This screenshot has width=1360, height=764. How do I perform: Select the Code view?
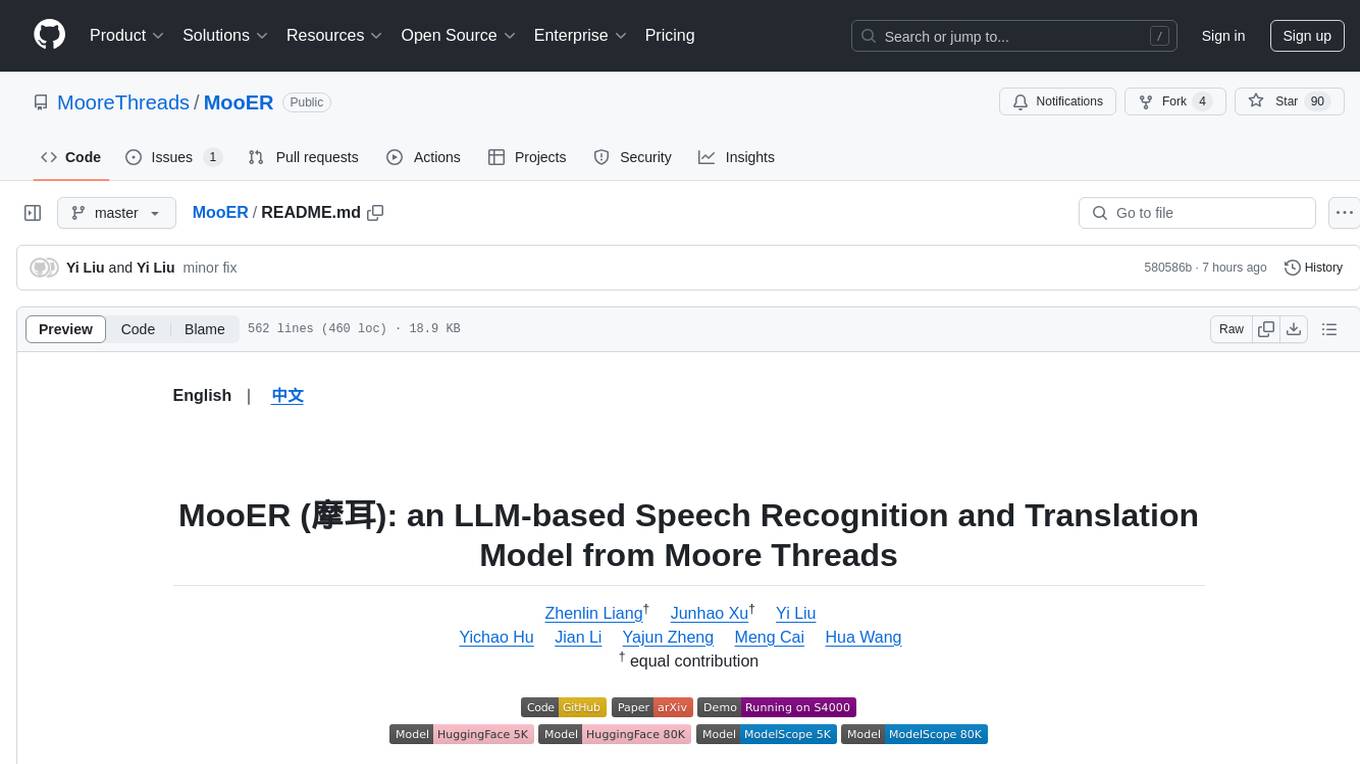pyautogui.click(x=138, y=329)
